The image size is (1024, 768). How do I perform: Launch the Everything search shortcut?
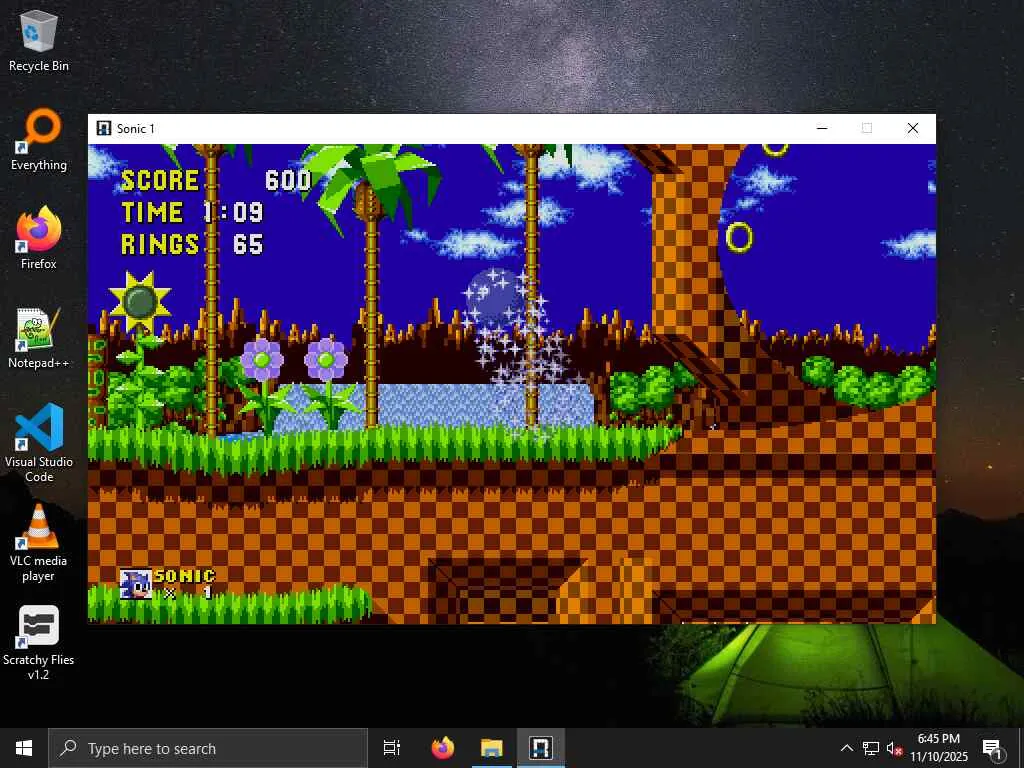(x=39, y=140)
